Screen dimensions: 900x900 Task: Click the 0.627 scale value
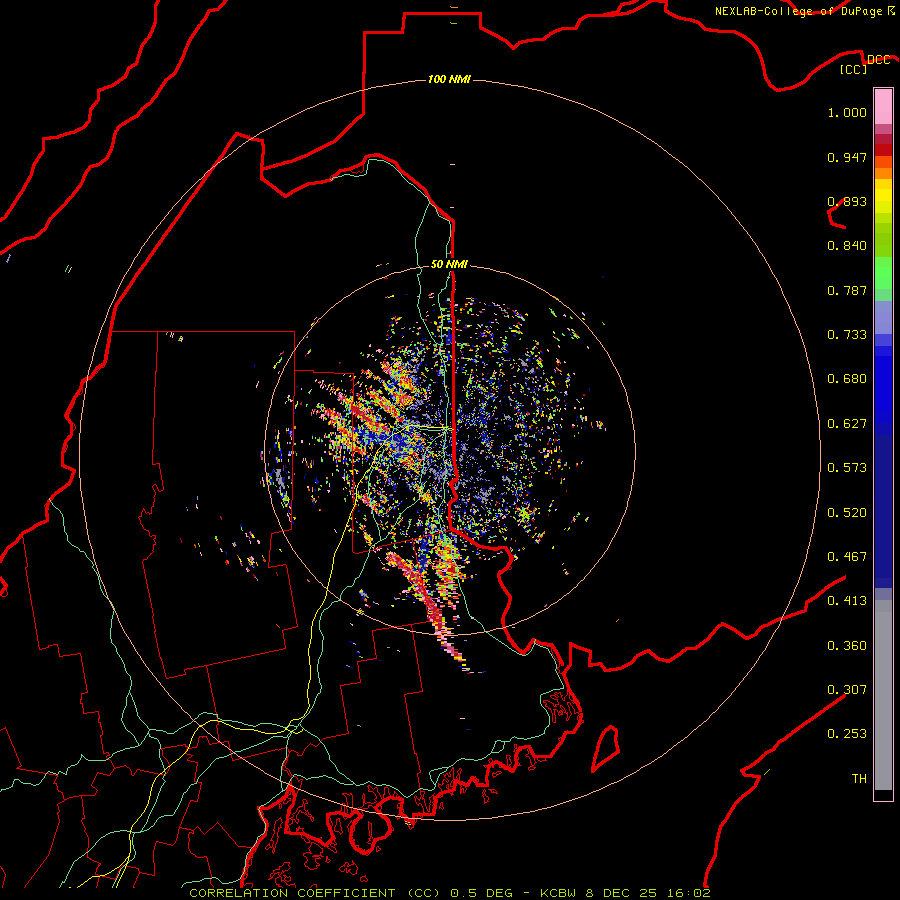point(847,424)
